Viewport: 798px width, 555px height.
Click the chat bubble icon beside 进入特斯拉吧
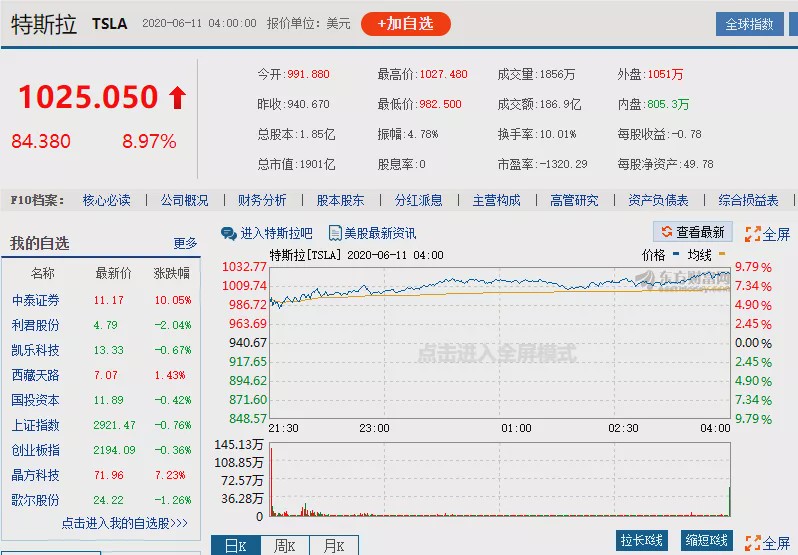point(229,233)
